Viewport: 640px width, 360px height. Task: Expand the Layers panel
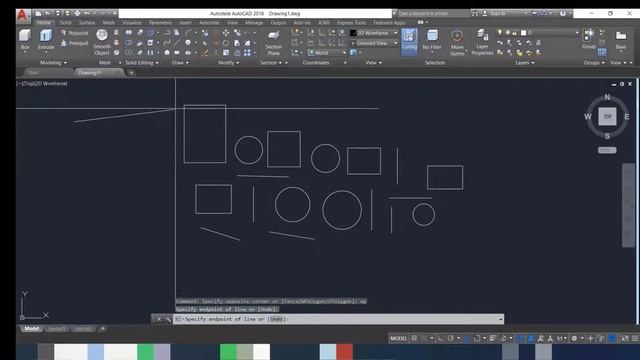click(x=525, y=62)
